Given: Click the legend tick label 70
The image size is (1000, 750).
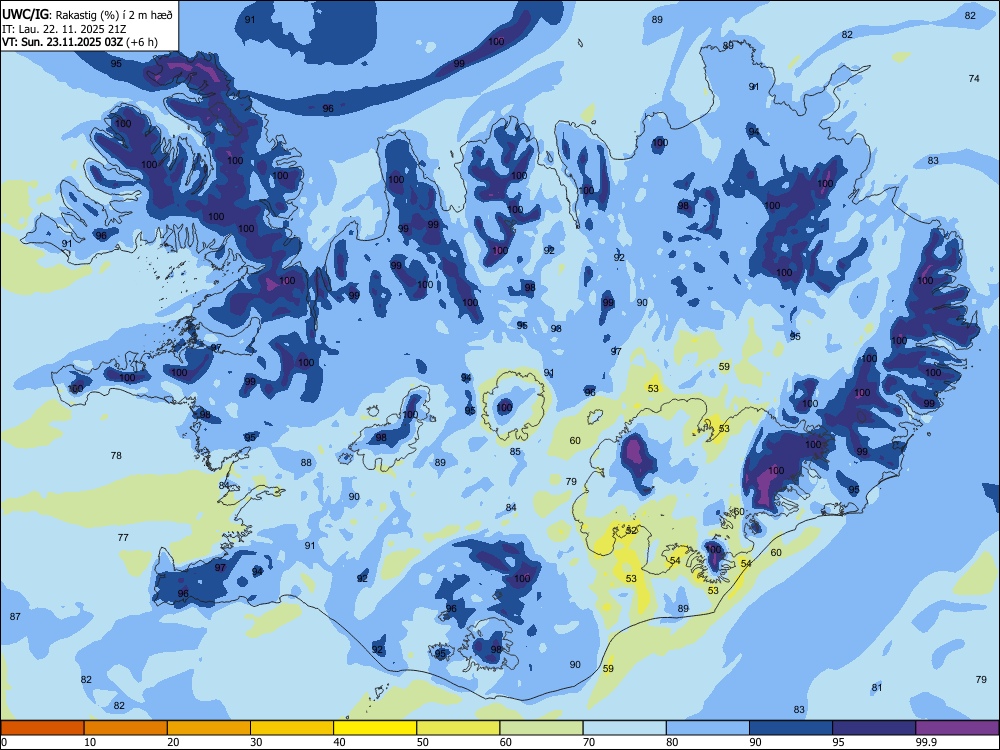Looking at the screenshot, I should coord(589,742).
